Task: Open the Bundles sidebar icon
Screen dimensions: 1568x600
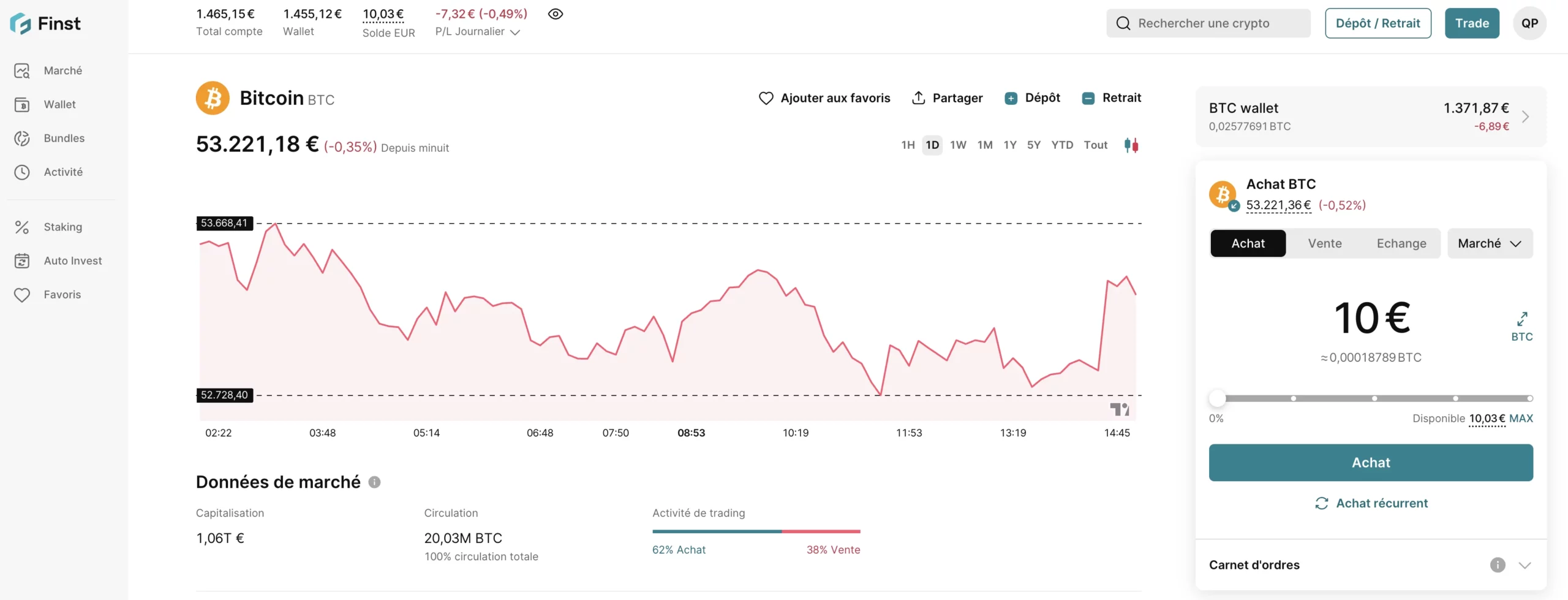Action: (x=22, y=139)
